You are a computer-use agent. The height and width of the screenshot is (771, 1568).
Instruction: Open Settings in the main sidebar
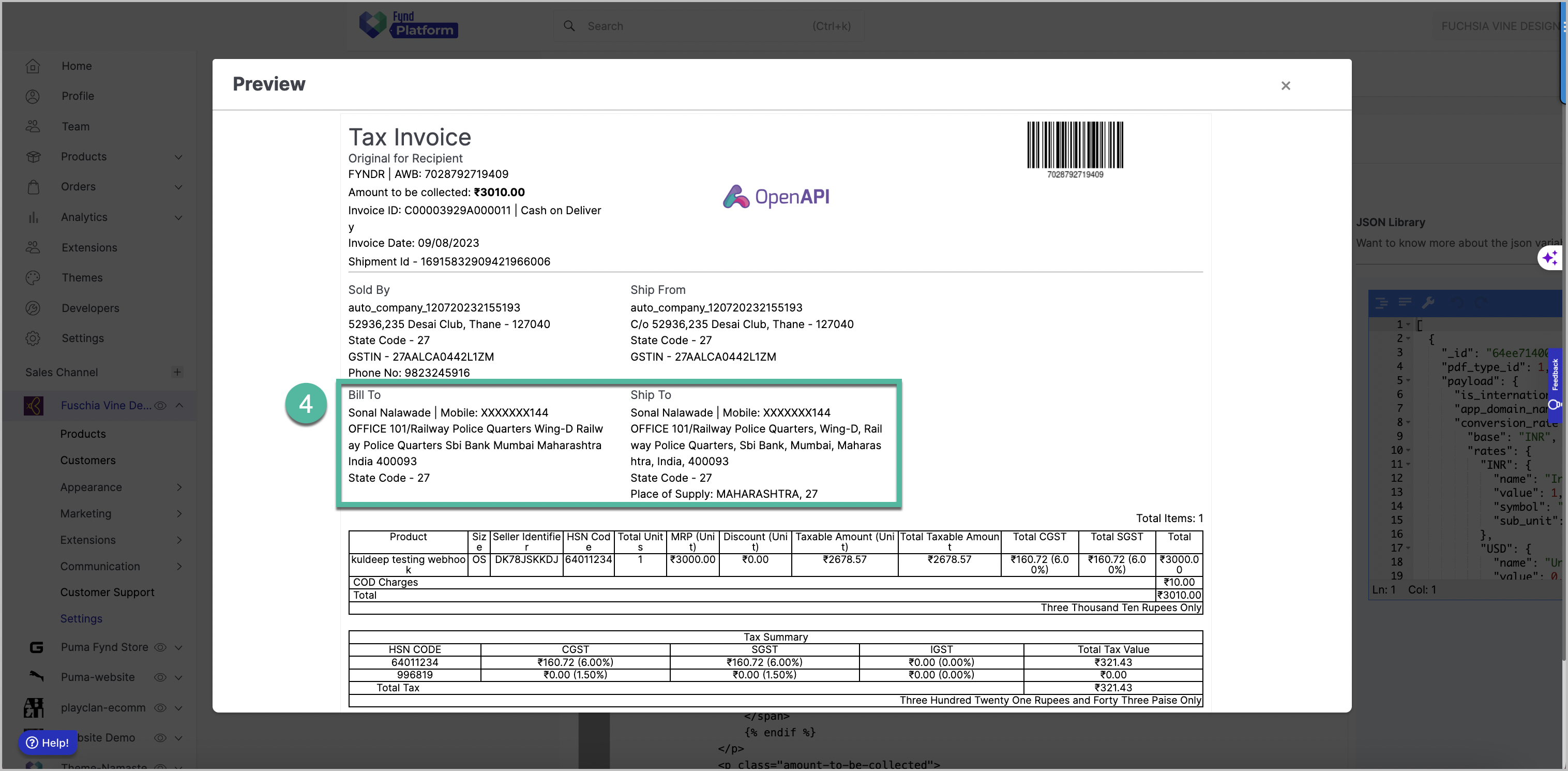coord(83,338)
